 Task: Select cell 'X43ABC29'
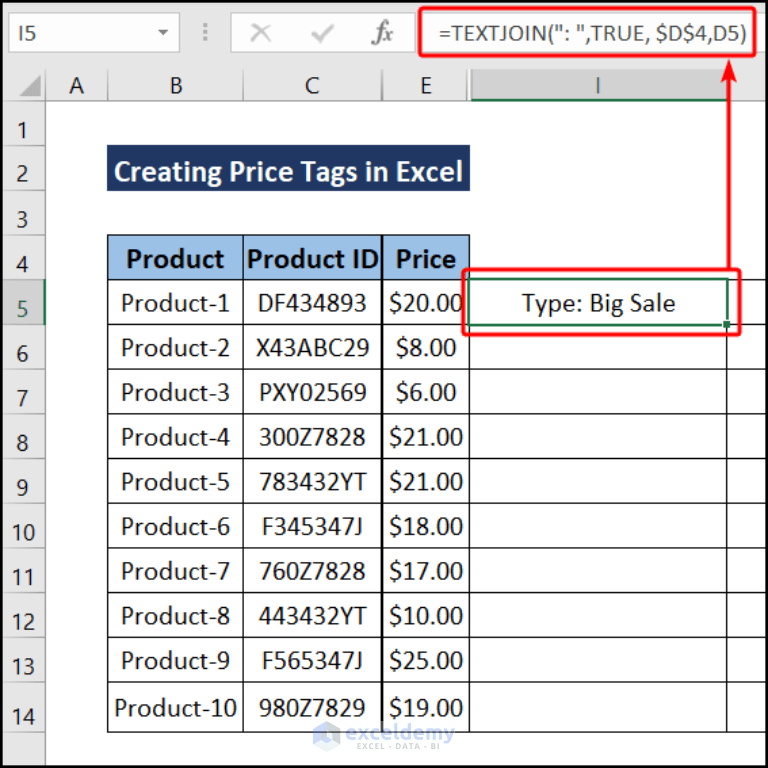click(x=312, y=347)
